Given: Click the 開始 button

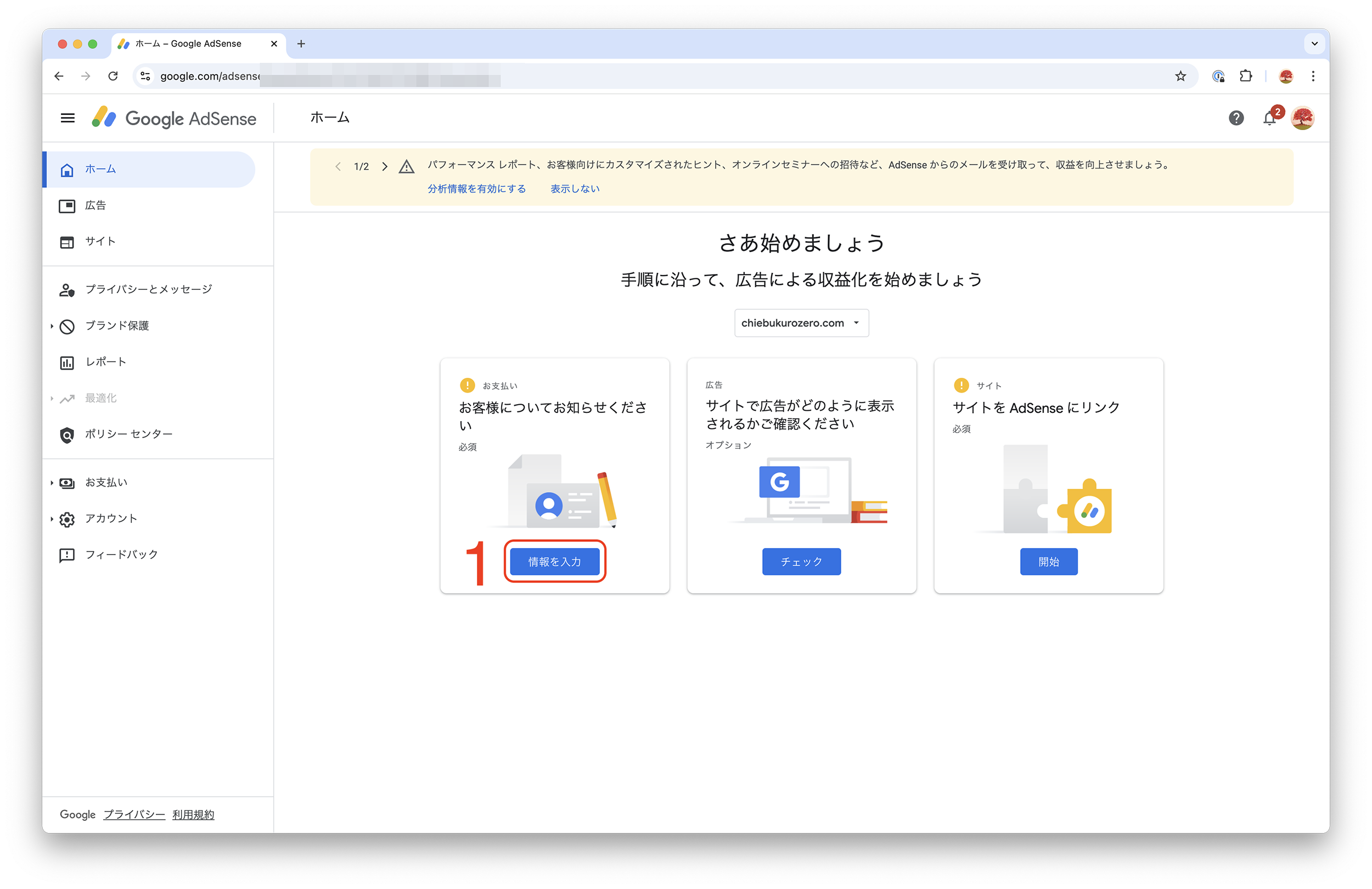Looking at the screenshot, I should pyautogui.click(x=1049, y=561).
